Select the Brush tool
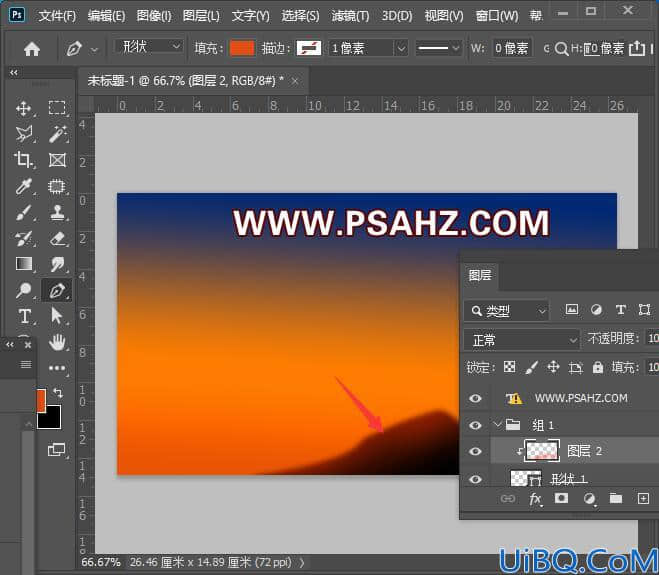Screen dimensions: 659x575 [x=24, y=213]
